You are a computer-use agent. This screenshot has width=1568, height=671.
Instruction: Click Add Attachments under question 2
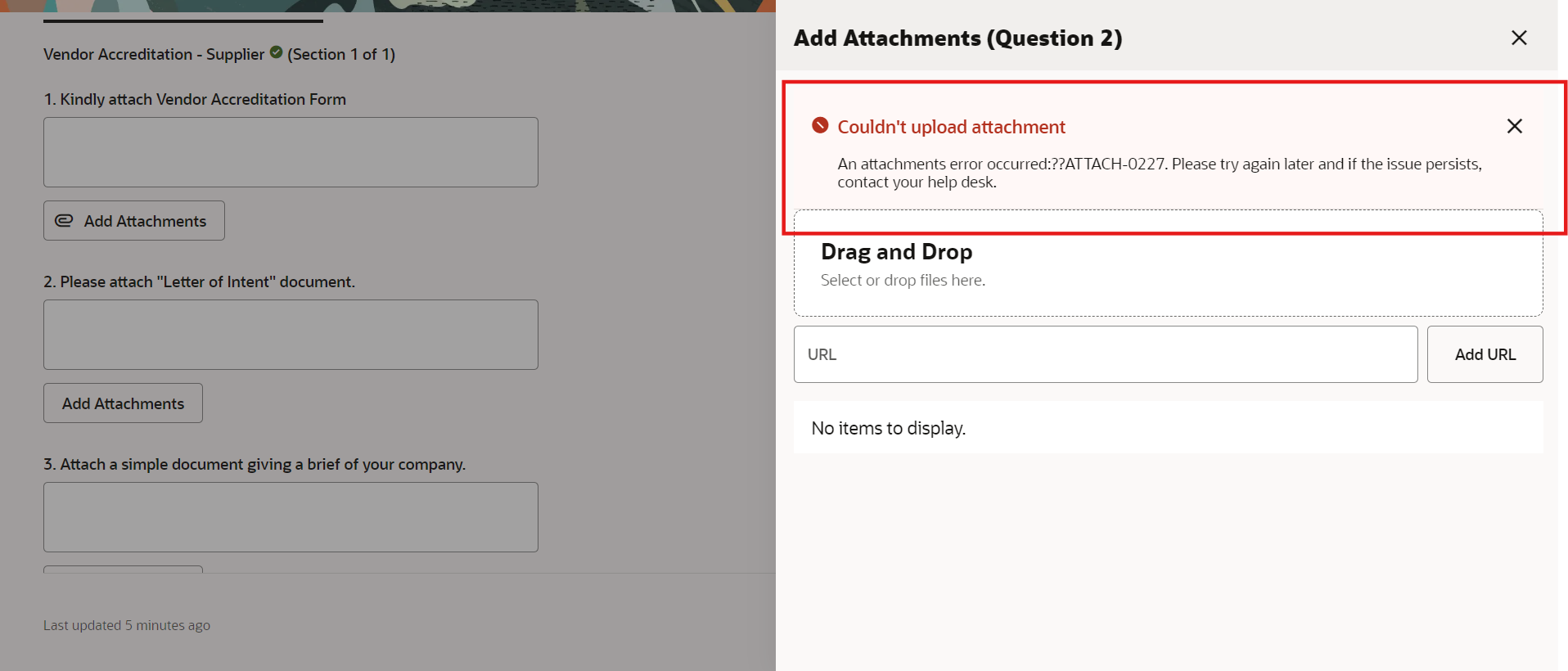pyautogui.click(x=123, y=403)
